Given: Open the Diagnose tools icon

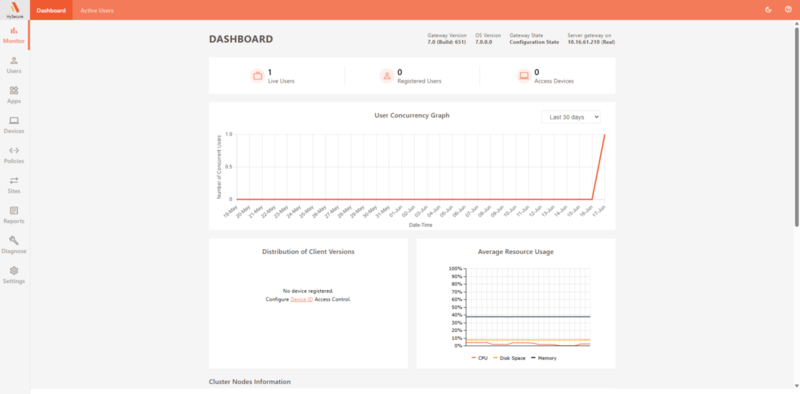Looking at the screenshot, I should point(14,240).
